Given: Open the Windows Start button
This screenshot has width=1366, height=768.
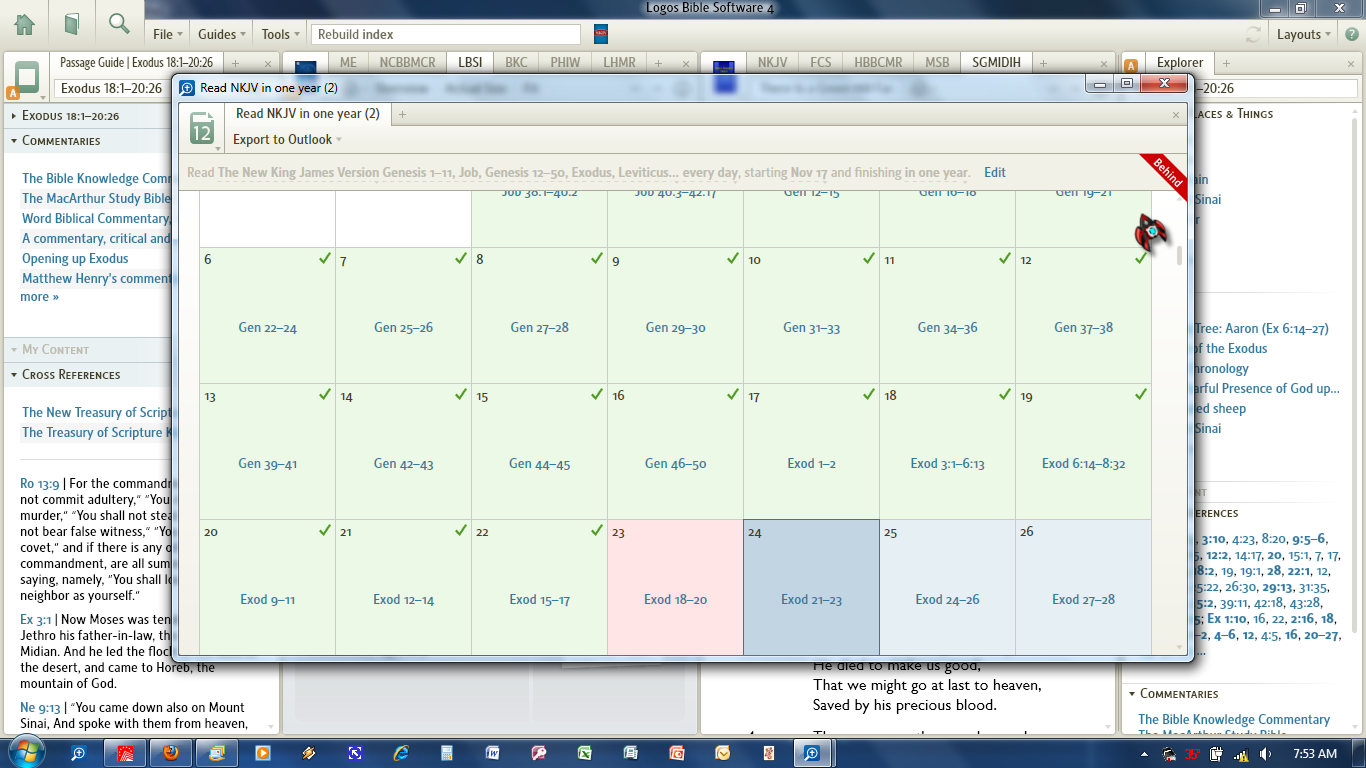Looking at the screenshot, I should point(27,752).
